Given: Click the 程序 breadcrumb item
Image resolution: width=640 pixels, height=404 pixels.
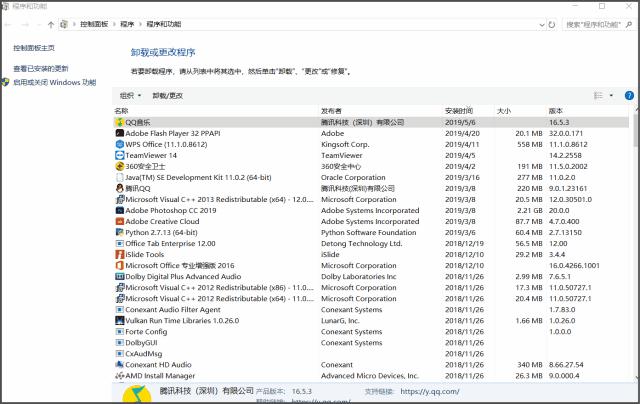Looking at the screenshot, I should [127, 24].
